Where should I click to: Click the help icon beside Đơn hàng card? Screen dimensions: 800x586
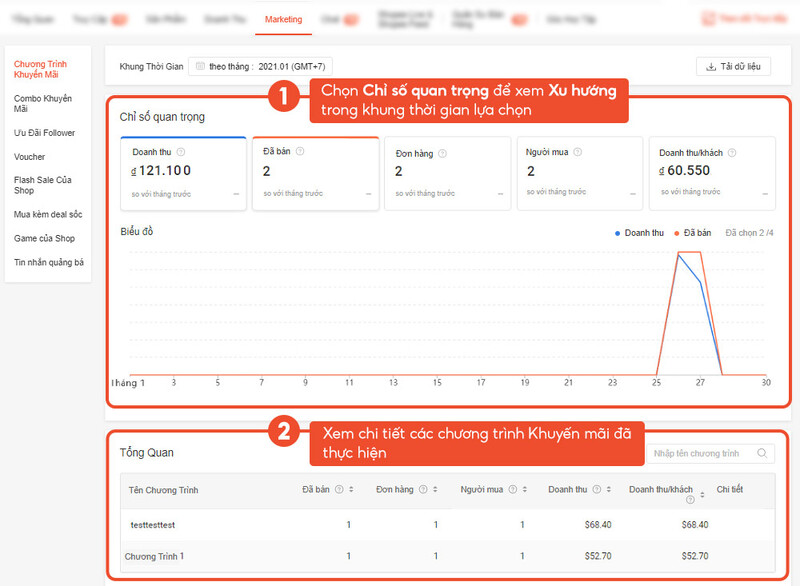coord(442,152)
